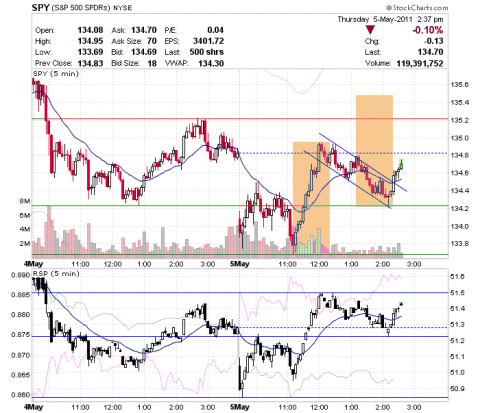Select the P/E value 0.04

215,30
